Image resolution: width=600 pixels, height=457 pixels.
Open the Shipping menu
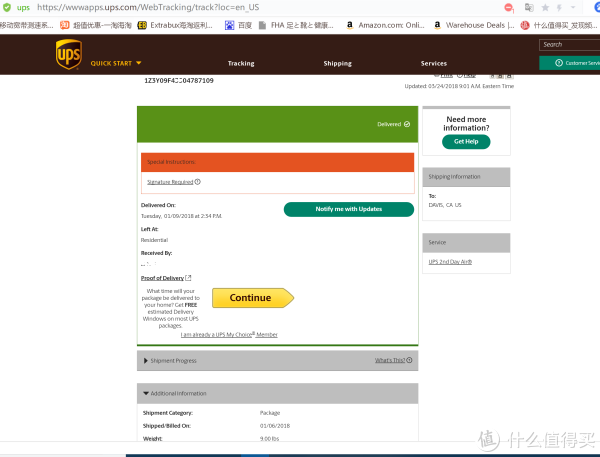337,63
